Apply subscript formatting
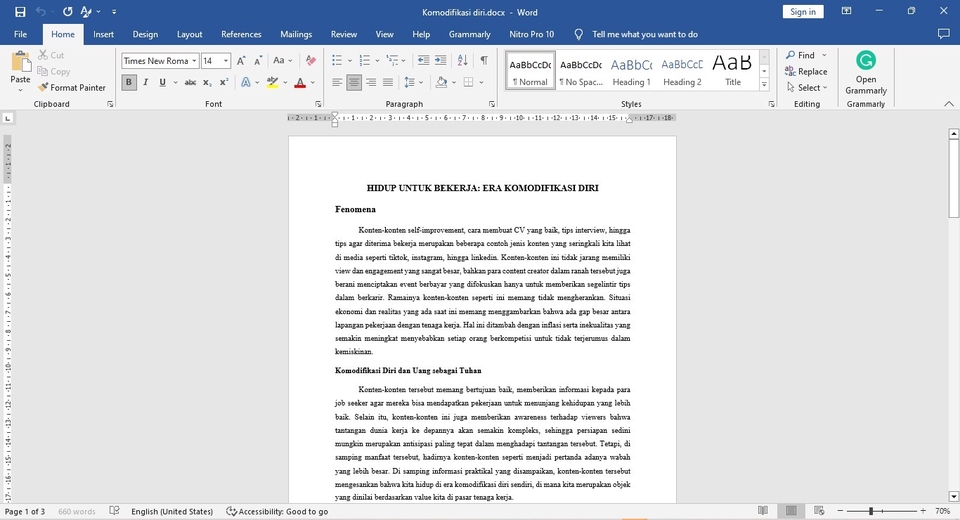The image size is (960, 520). pyautogui.click(x=208, y=82)
